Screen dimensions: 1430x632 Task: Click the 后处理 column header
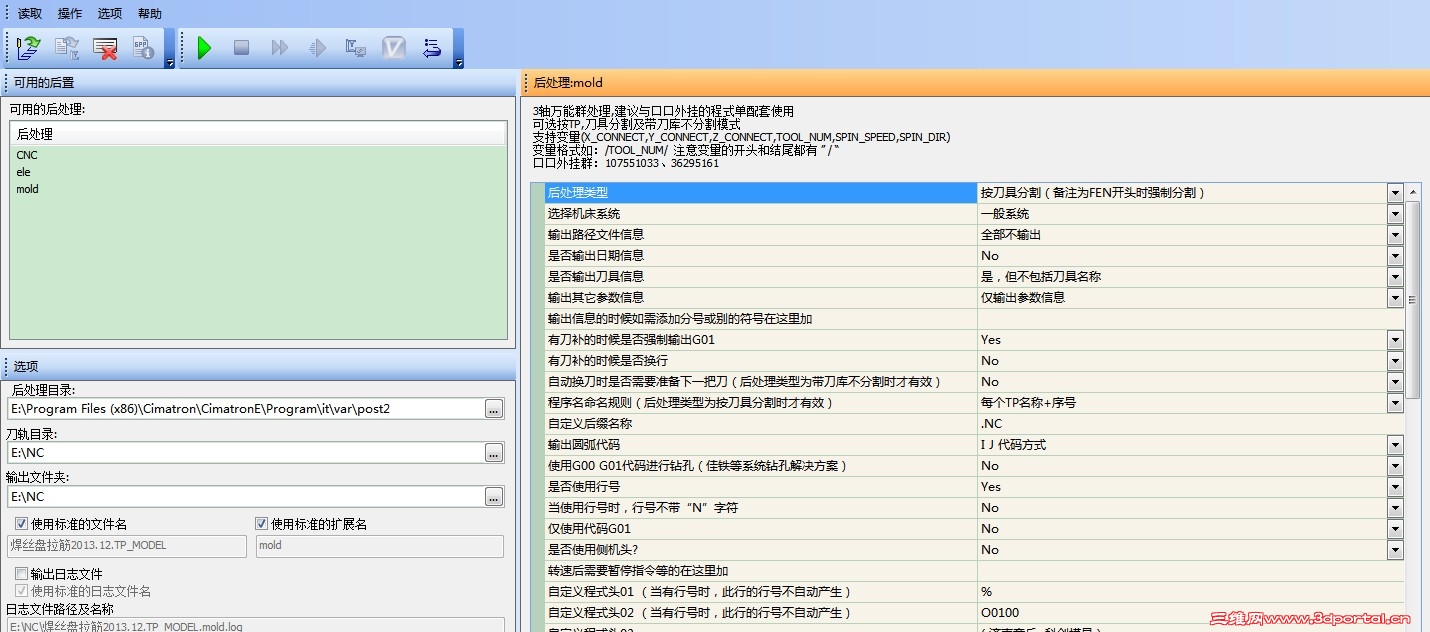point(258,134)
